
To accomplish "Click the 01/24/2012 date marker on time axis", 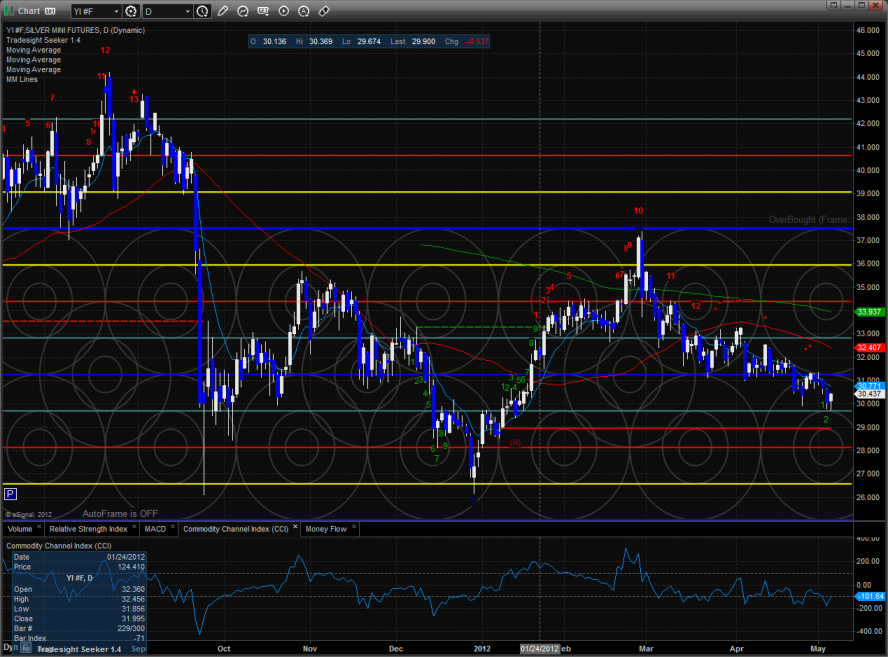I will click(x=538, y=648).
